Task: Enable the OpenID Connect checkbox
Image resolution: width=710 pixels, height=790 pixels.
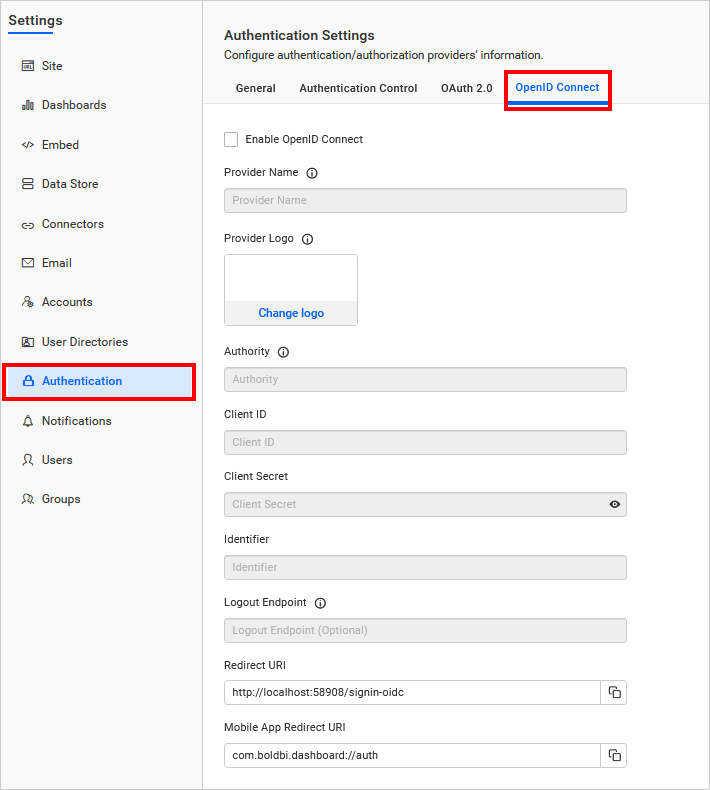Action: [x=231, y=140]
